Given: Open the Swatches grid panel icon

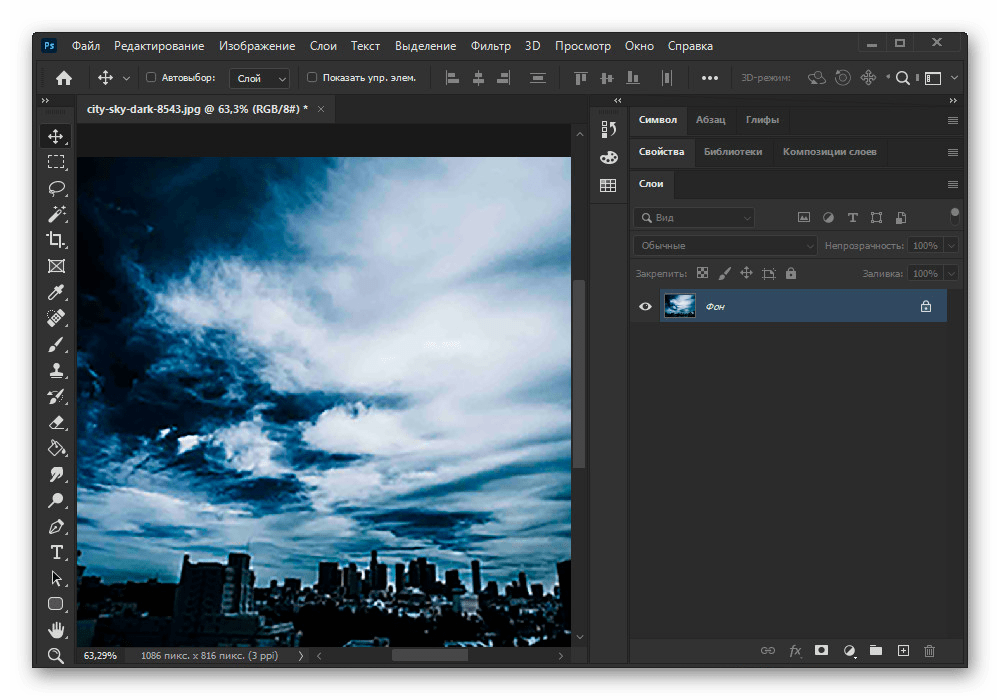Looking at the screenshot, I should [x=608, y=186].
